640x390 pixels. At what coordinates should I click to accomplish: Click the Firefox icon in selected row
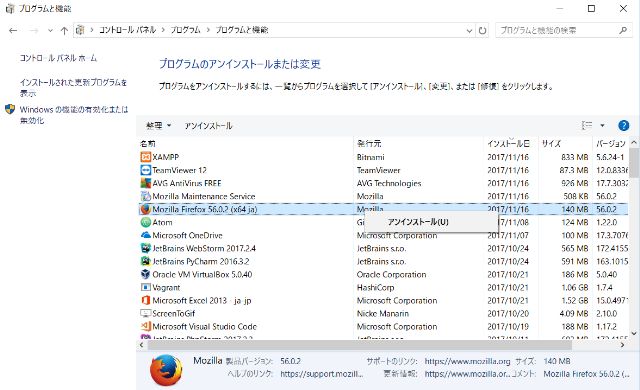pos(146,209)
